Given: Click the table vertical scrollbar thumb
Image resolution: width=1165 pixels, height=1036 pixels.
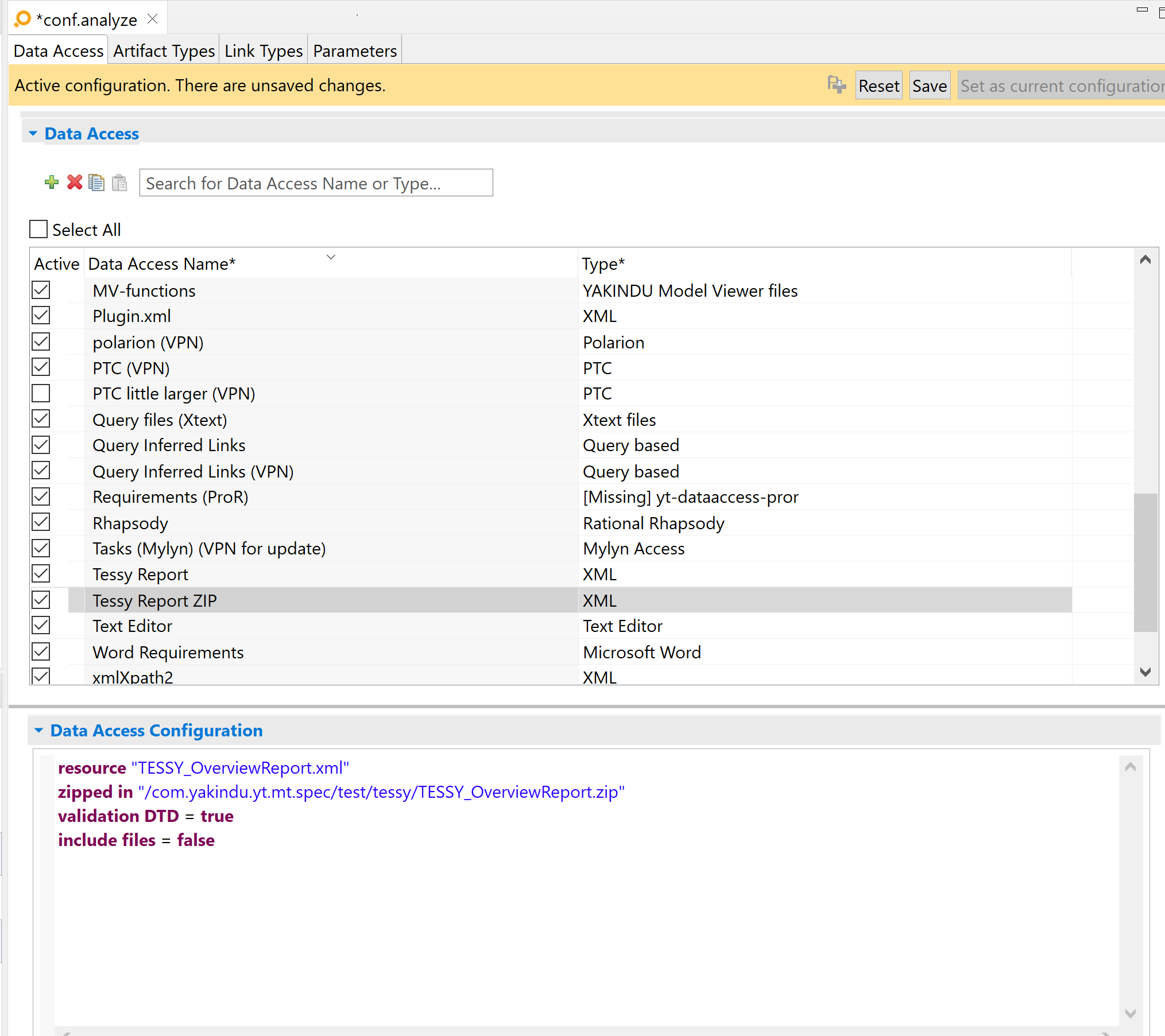Looking at the screenshot, I should pyautogui.click(x=1145, y=562).
